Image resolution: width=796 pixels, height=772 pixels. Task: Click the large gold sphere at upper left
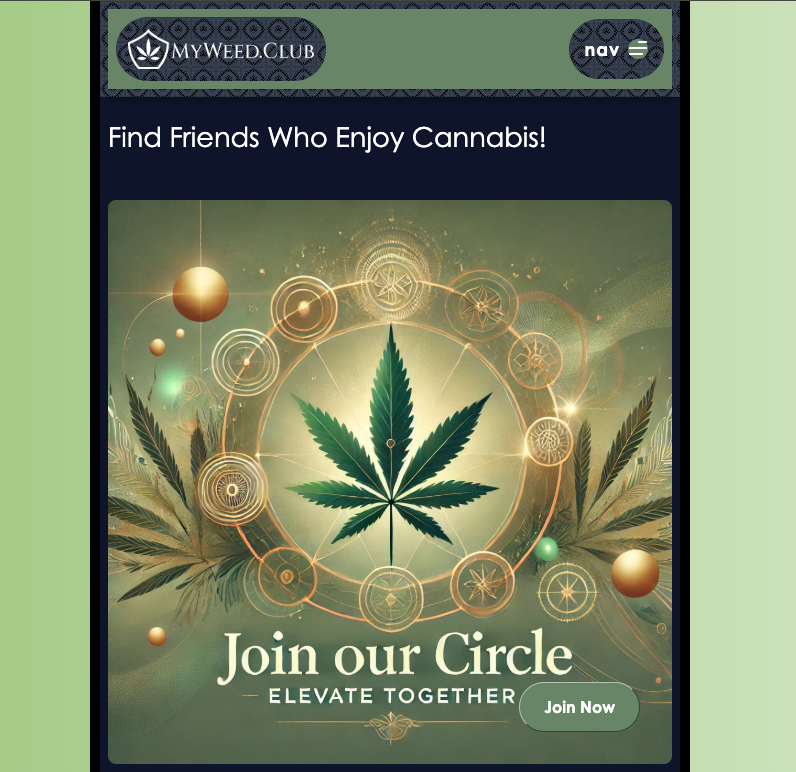(x=201, y=294)
